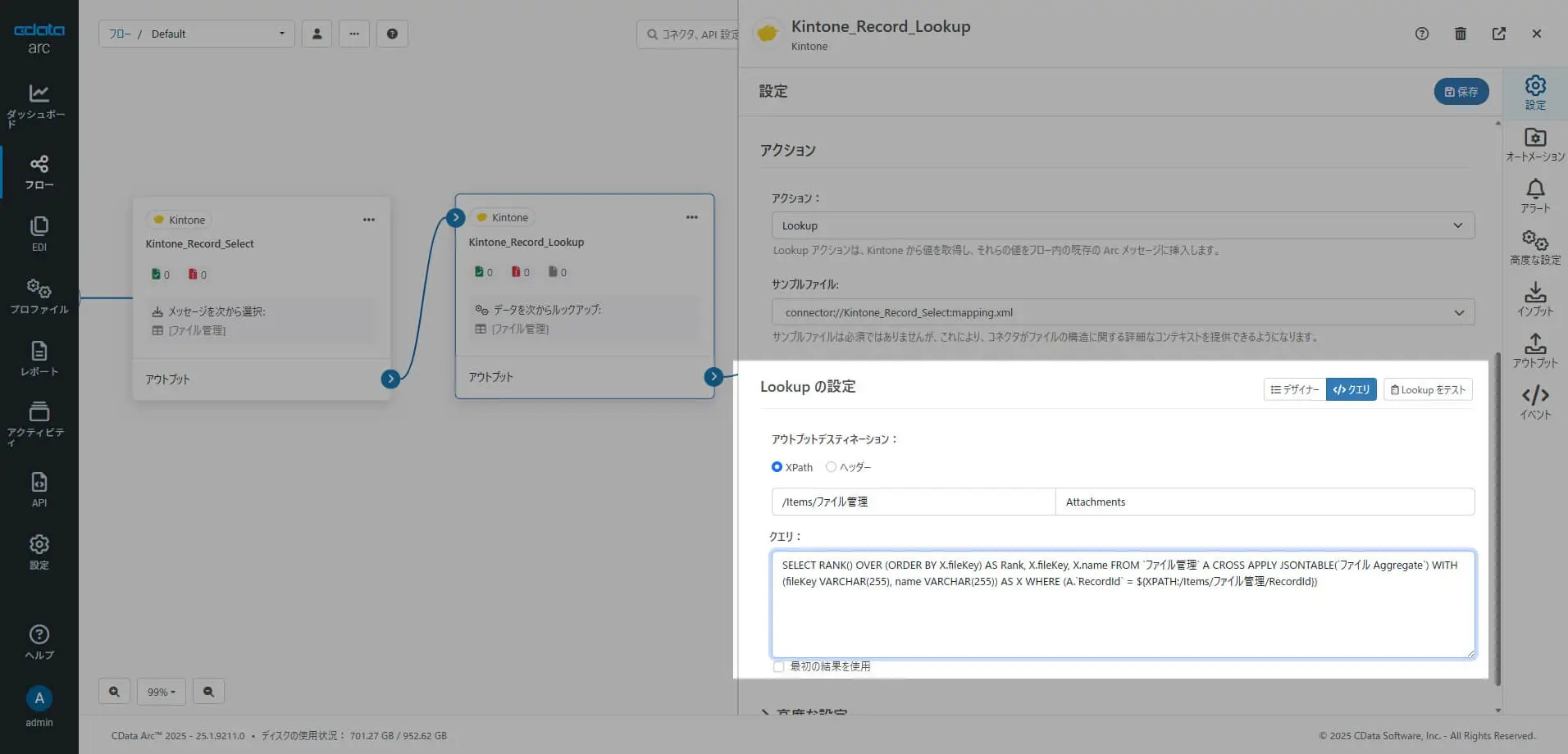Open the API section
Screen dimensions: 1568x754
tap(39, 489)
